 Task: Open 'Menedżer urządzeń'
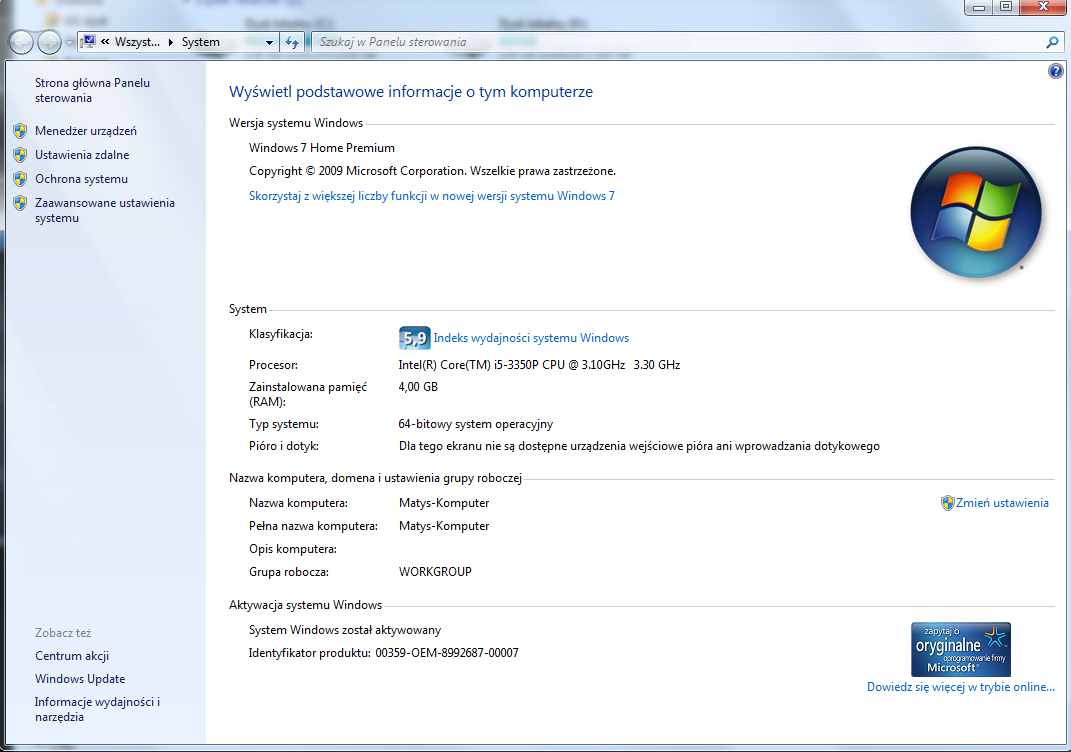pyautogui.click(x=86, y=130)
